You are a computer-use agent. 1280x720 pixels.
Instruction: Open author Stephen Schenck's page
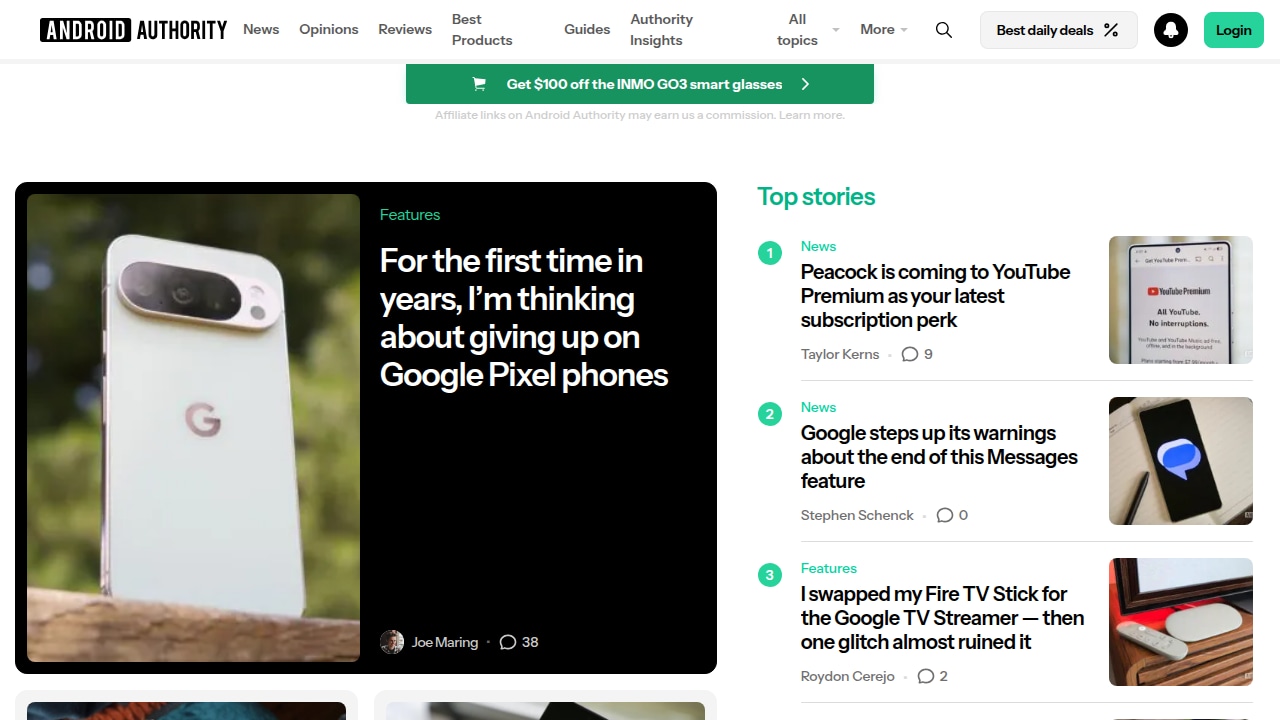tap(857, 515)
